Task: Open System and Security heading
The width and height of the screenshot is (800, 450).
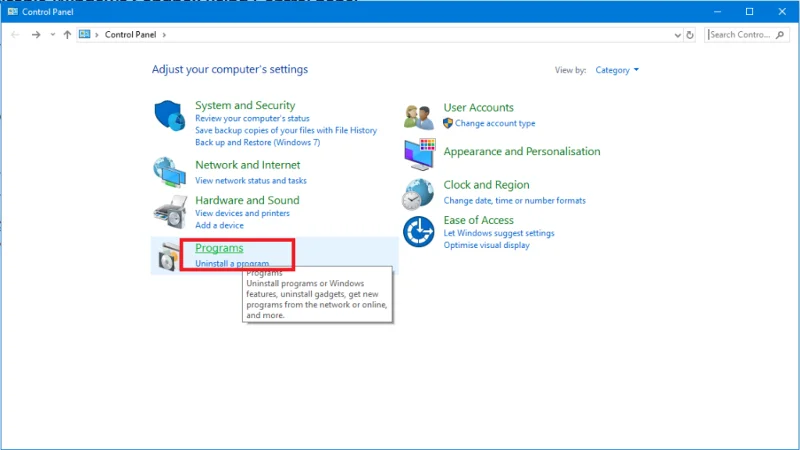Action: pyautogui.click(x=245, y=105)
